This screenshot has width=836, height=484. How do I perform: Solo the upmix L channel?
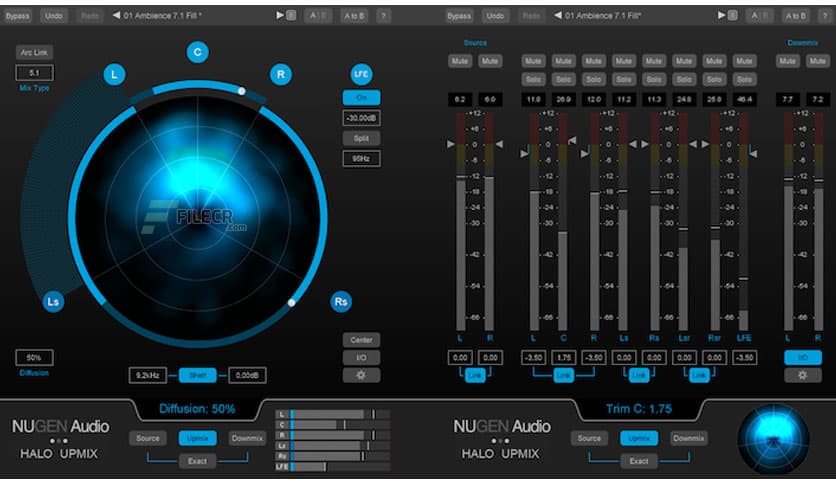tap(533, 79)
